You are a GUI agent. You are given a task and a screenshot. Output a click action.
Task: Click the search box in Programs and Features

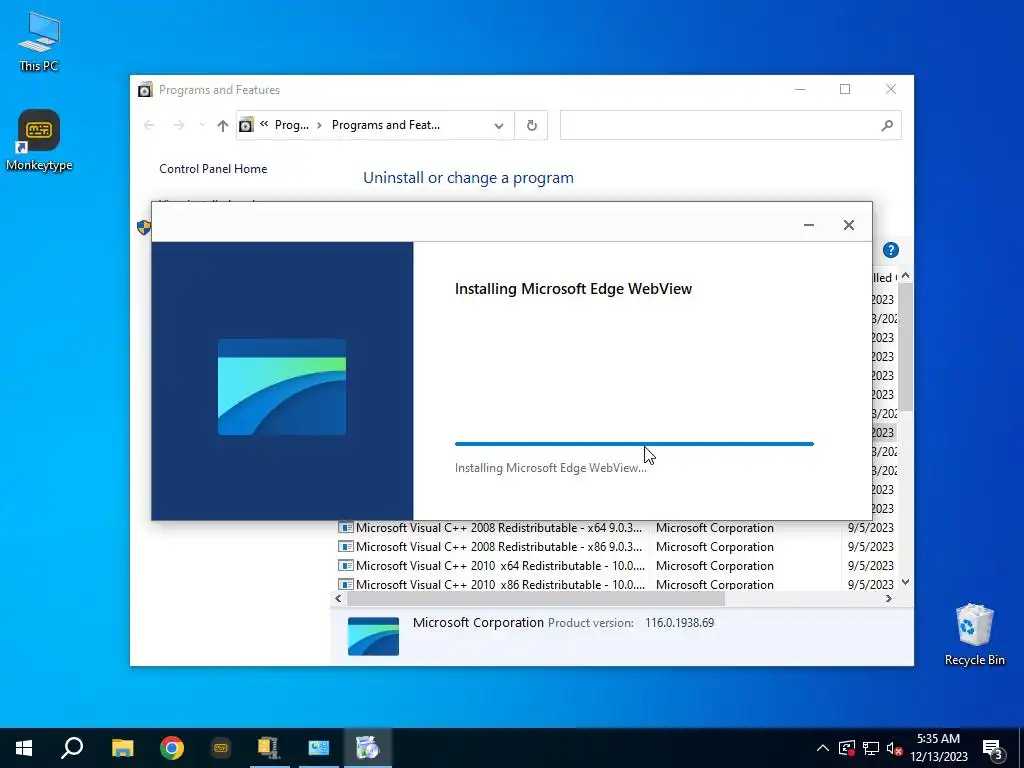coord(730,125)
